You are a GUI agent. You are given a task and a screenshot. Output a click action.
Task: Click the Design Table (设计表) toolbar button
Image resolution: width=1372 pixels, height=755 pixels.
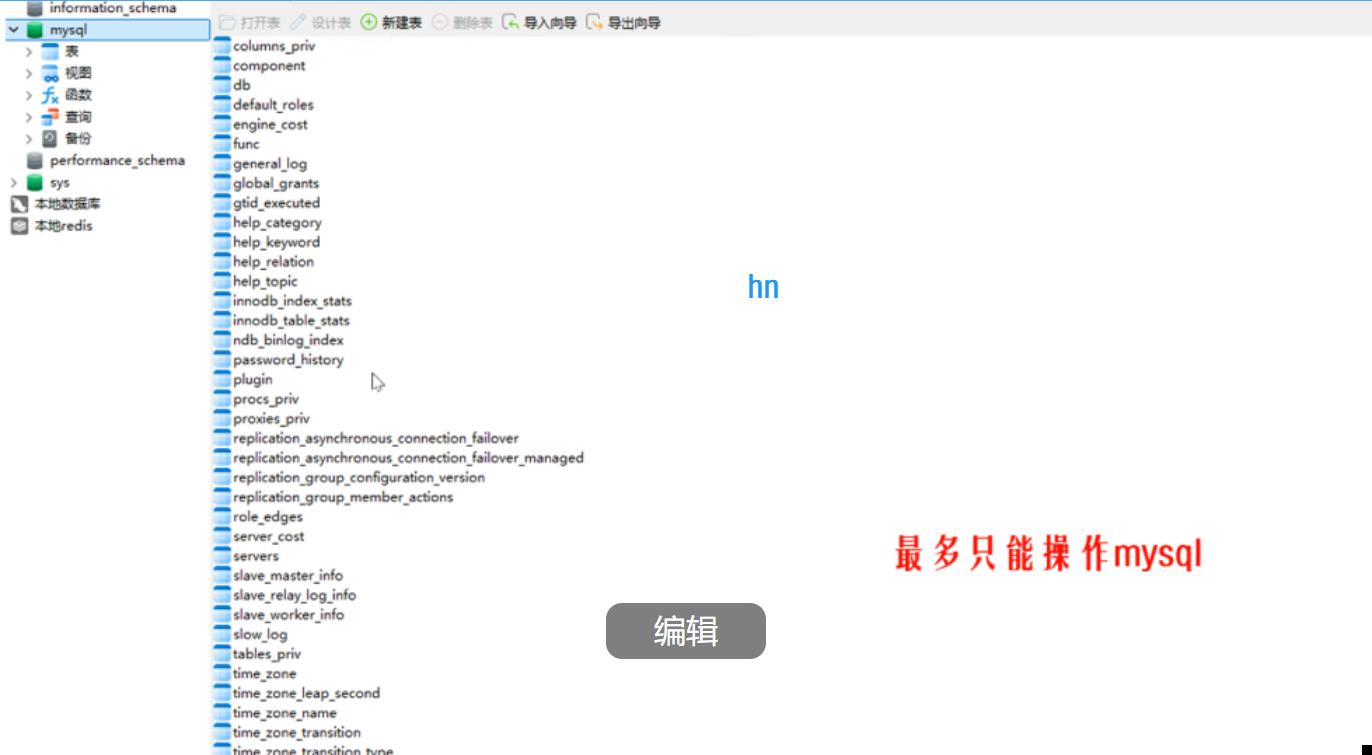[x=320, y=22]
